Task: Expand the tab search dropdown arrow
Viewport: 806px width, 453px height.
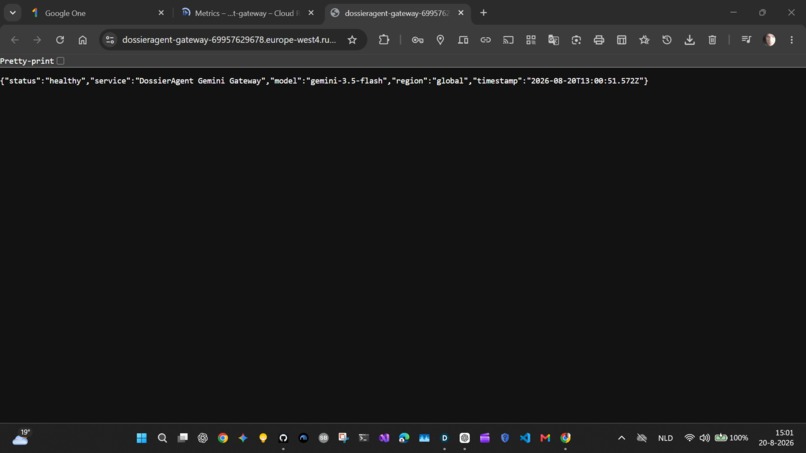Action: pos(12,13)
